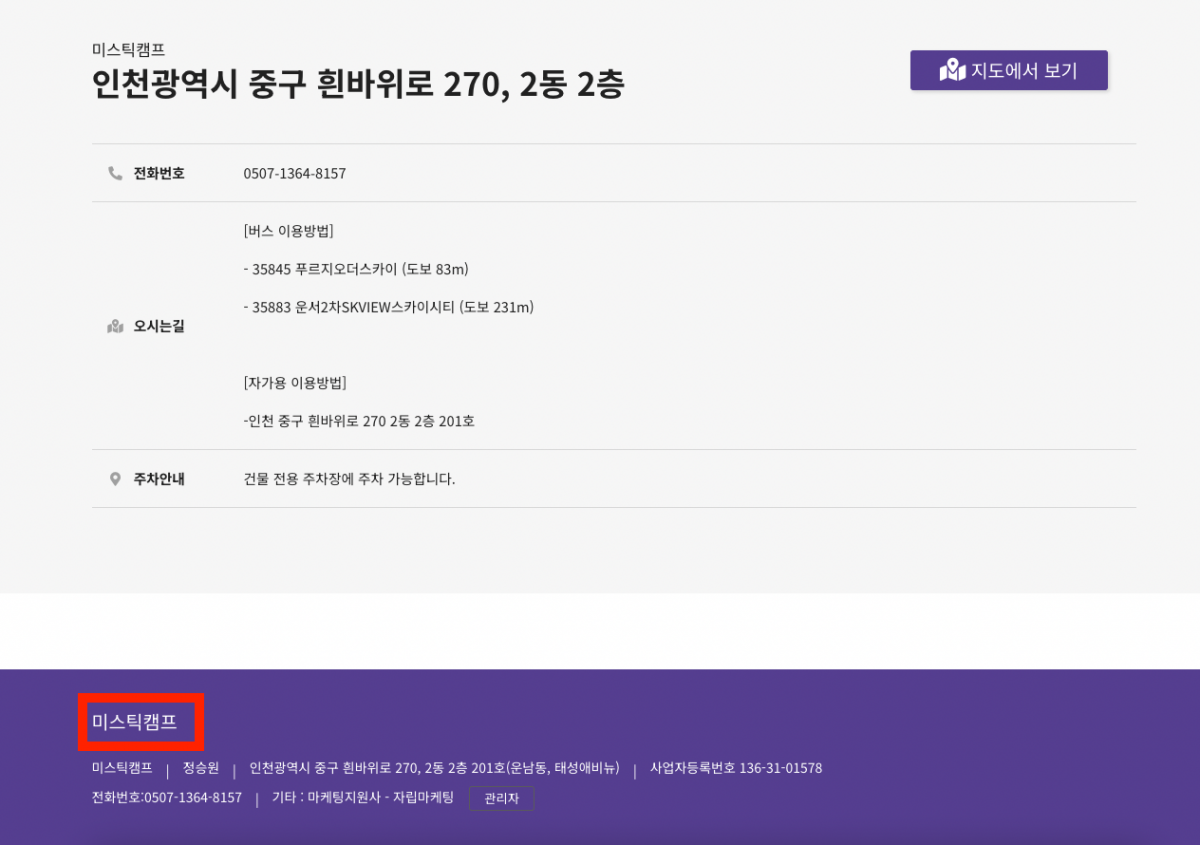The image size is (1200, 845).
Task: Click the phone icon beside 전화번호
Action: [115, 173]
